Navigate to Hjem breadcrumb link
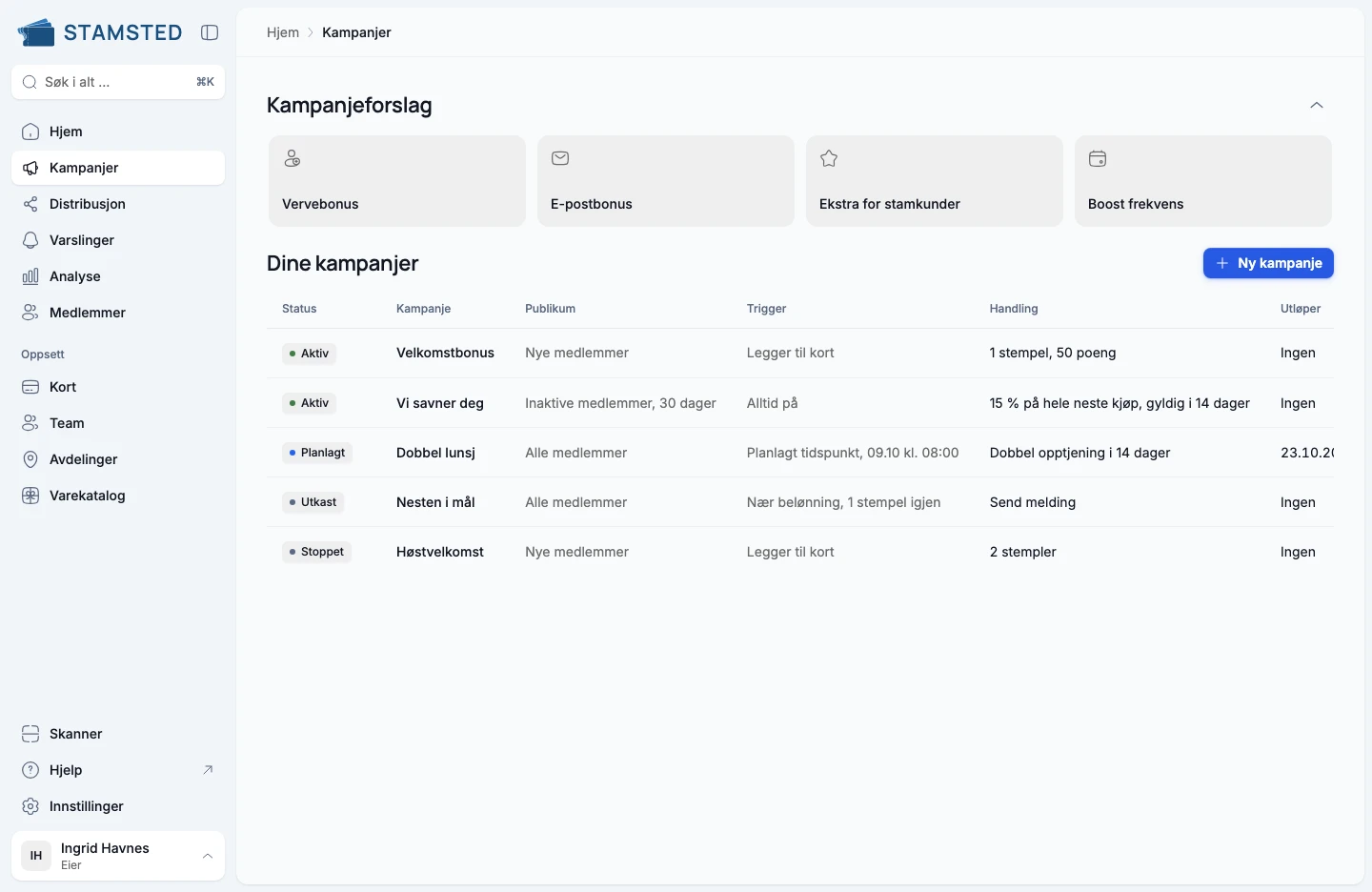Viewport: 1372px width, 892px height. tap(283, 32)
